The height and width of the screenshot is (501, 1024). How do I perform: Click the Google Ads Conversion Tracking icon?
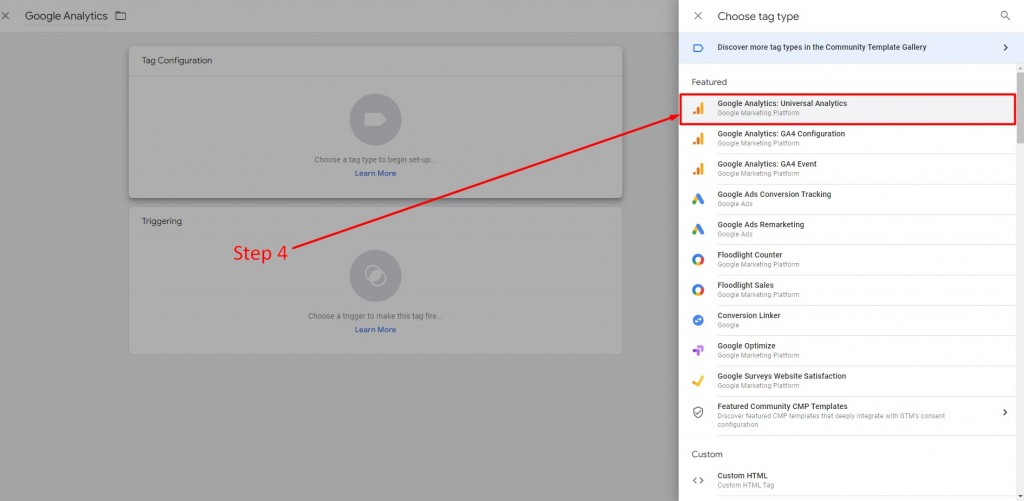pyautogui.click(x=697, y=199)
